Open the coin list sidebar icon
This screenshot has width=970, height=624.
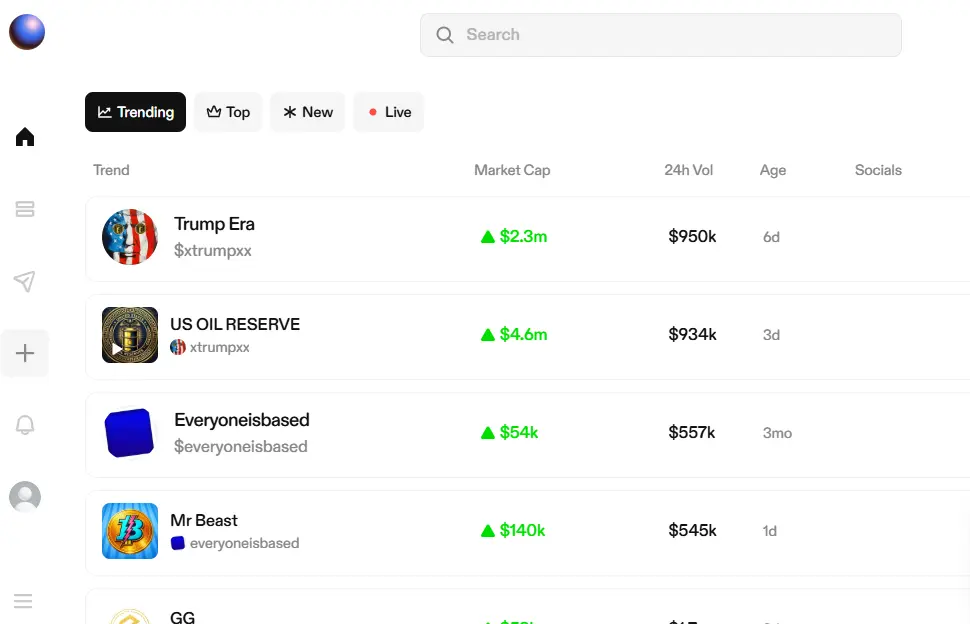pos(24,209)
